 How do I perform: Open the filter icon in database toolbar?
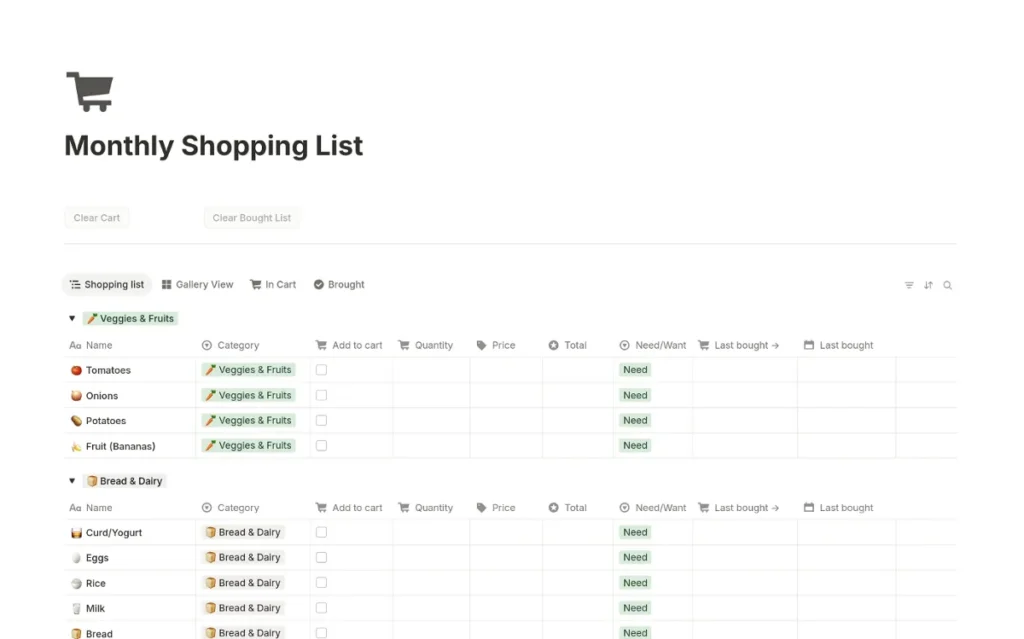point(909,285)
